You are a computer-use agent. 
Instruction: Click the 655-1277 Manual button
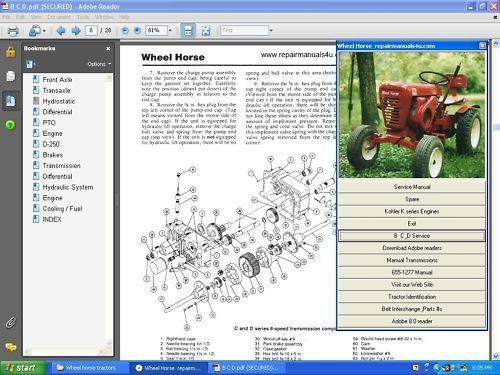click(x=412, y=272)
